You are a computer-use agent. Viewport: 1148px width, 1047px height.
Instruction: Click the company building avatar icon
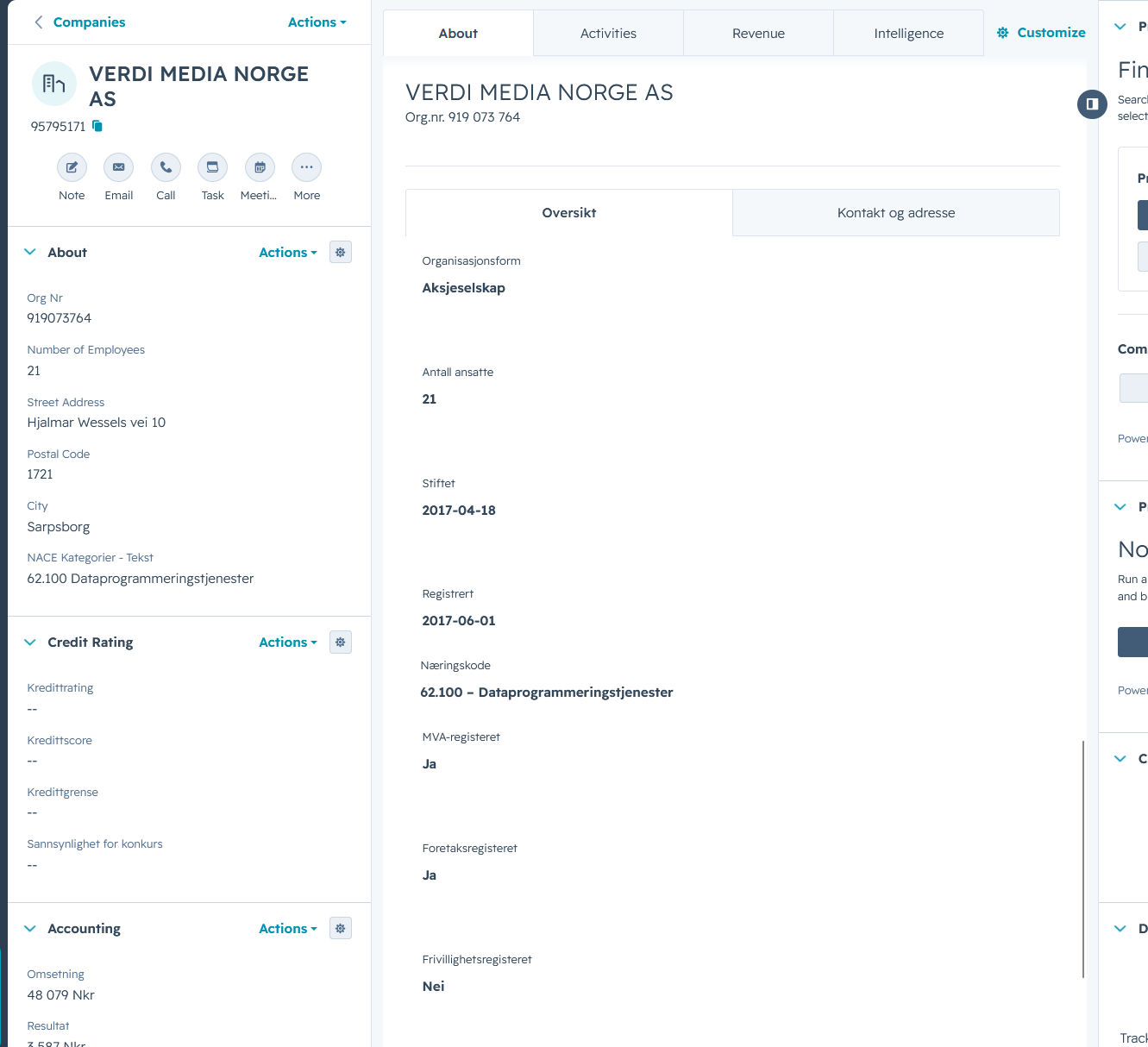click(x=54, y=84)
